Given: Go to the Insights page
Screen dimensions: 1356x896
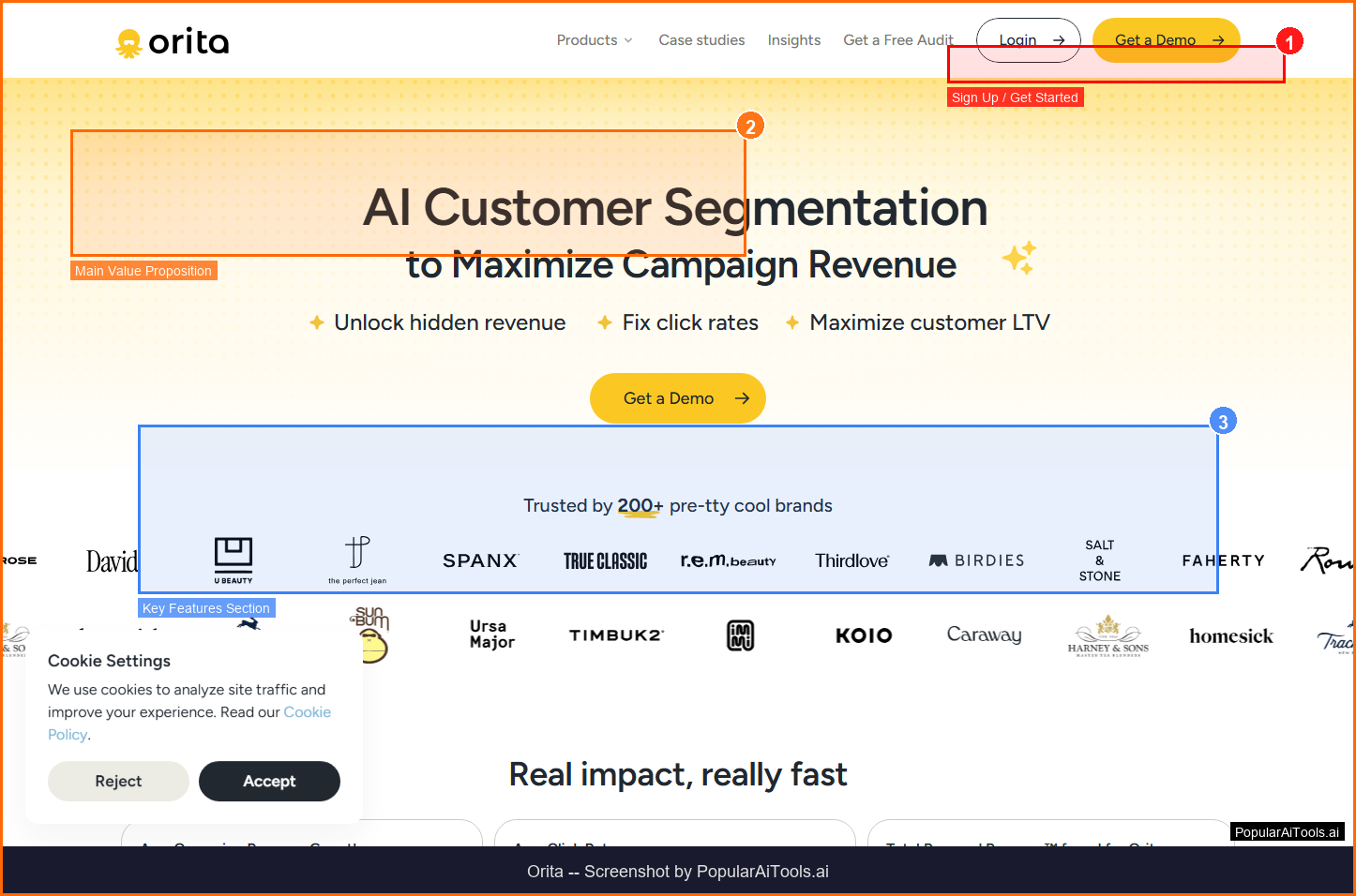Looking at the screenshot, I should (x=793, y=40).
